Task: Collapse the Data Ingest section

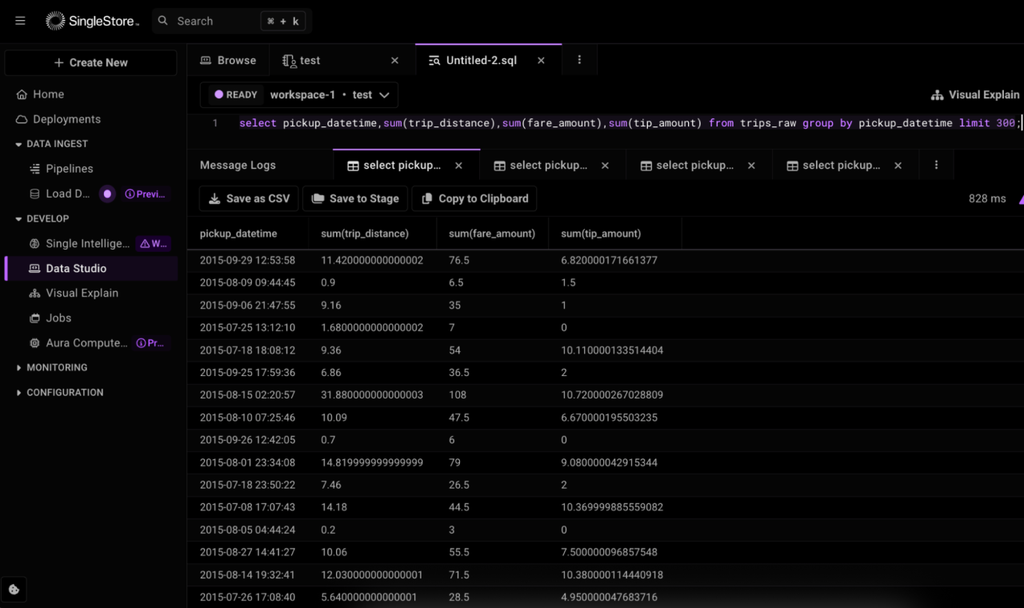Action: [18, 144]
